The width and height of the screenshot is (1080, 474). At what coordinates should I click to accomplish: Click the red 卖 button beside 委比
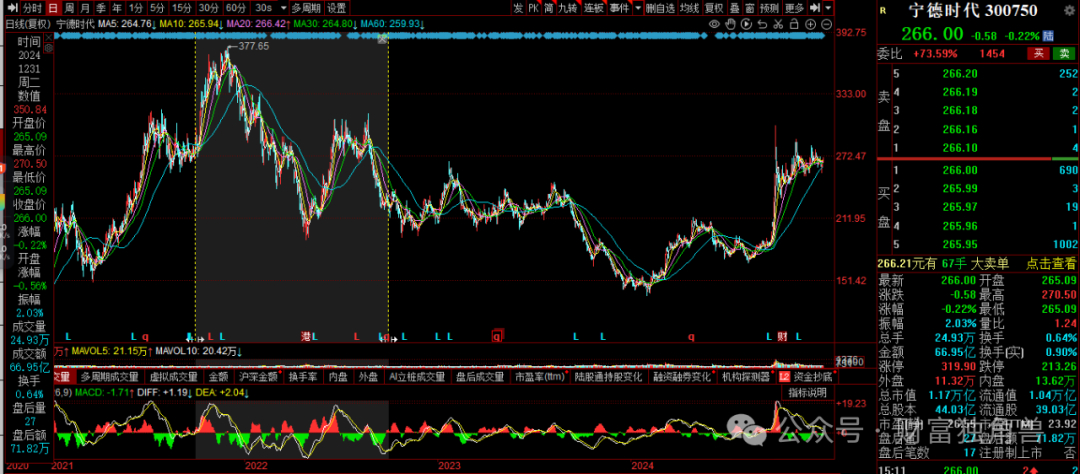1040,53
